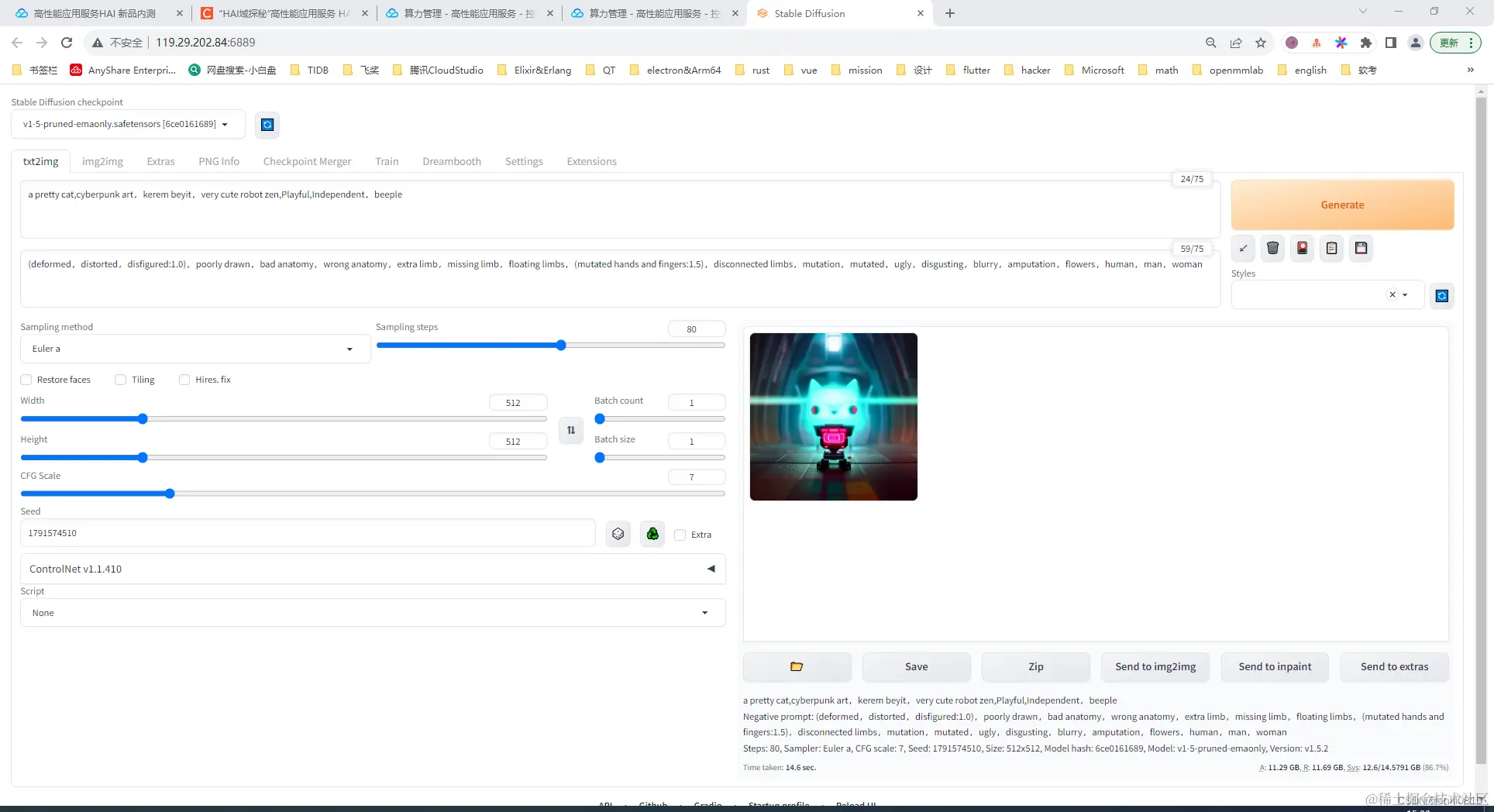
Task: Click into the negative prompt text box
Action: pos(620,278)
